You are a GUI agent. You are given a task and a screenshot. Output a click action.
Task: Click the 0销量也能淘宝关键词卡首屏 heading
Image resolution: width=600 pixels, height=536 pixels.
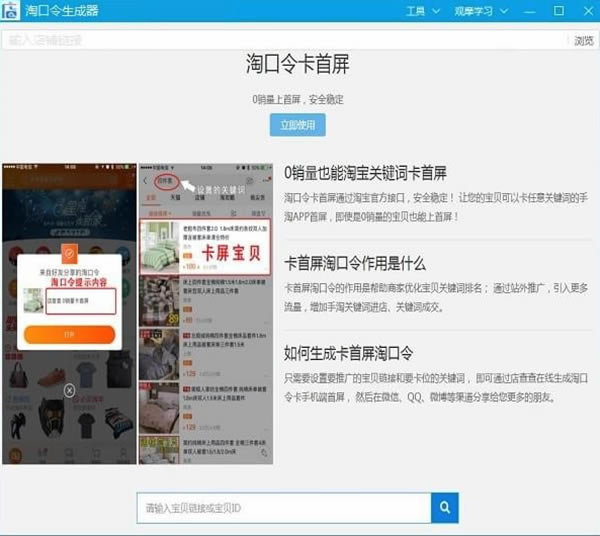[365, 173]
